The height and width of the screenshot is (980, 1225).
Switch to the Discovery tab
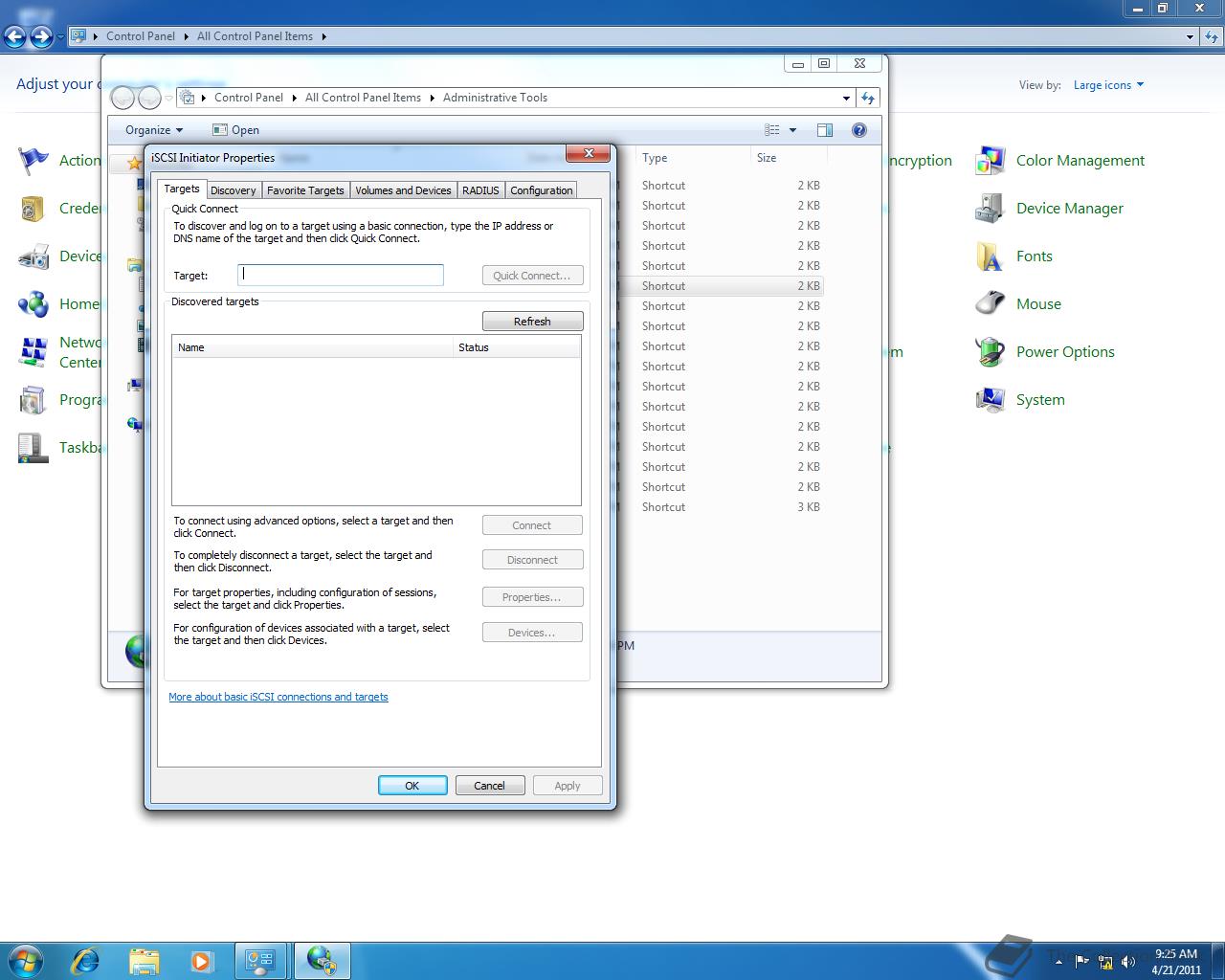pos(233,190)
